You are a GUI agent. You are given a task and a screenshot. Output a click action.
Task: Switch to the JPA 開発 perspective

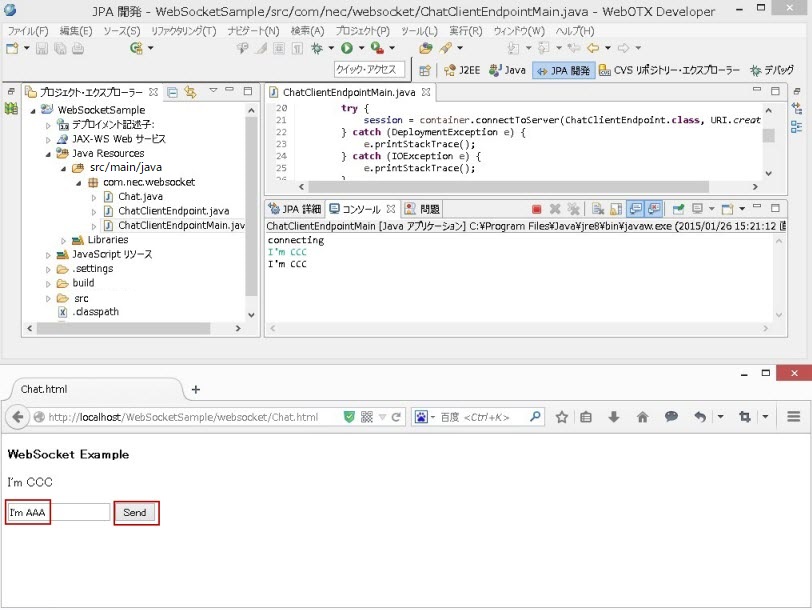pyautogui.click(x=563, y=70)
